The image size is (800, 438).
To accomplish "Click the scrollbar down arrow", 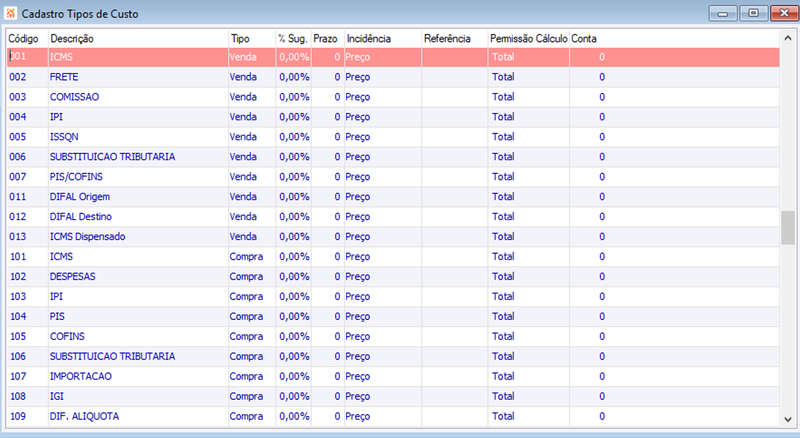I will coord(787,420).
